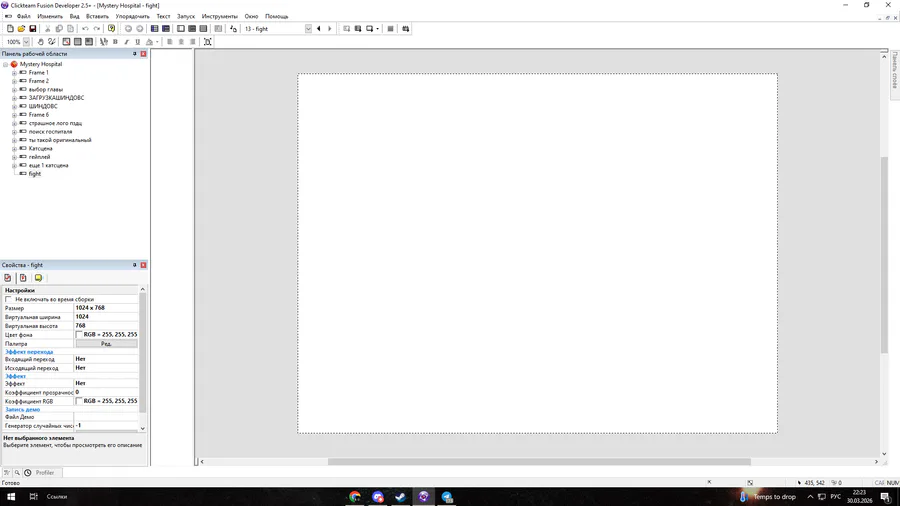Expand the ШИНДОВС tree node
Image resolution: width=900 pixels, height=506 pixels.
[14, 106]
